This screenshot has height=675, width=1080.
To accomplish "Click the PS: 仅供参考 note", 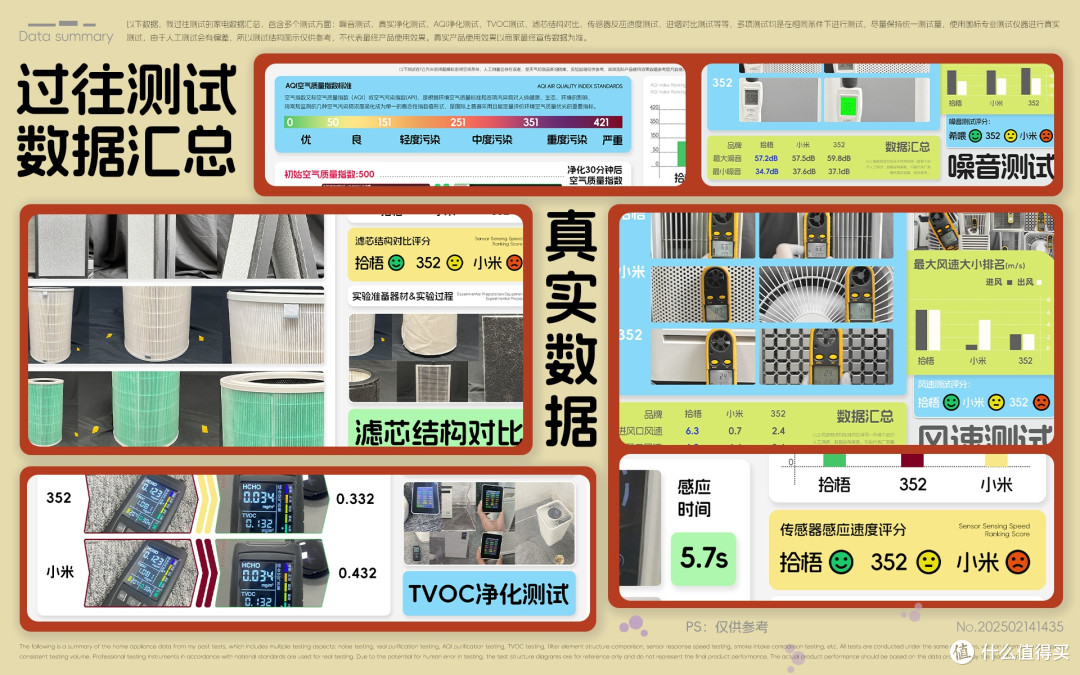I will tap(726, 627).
